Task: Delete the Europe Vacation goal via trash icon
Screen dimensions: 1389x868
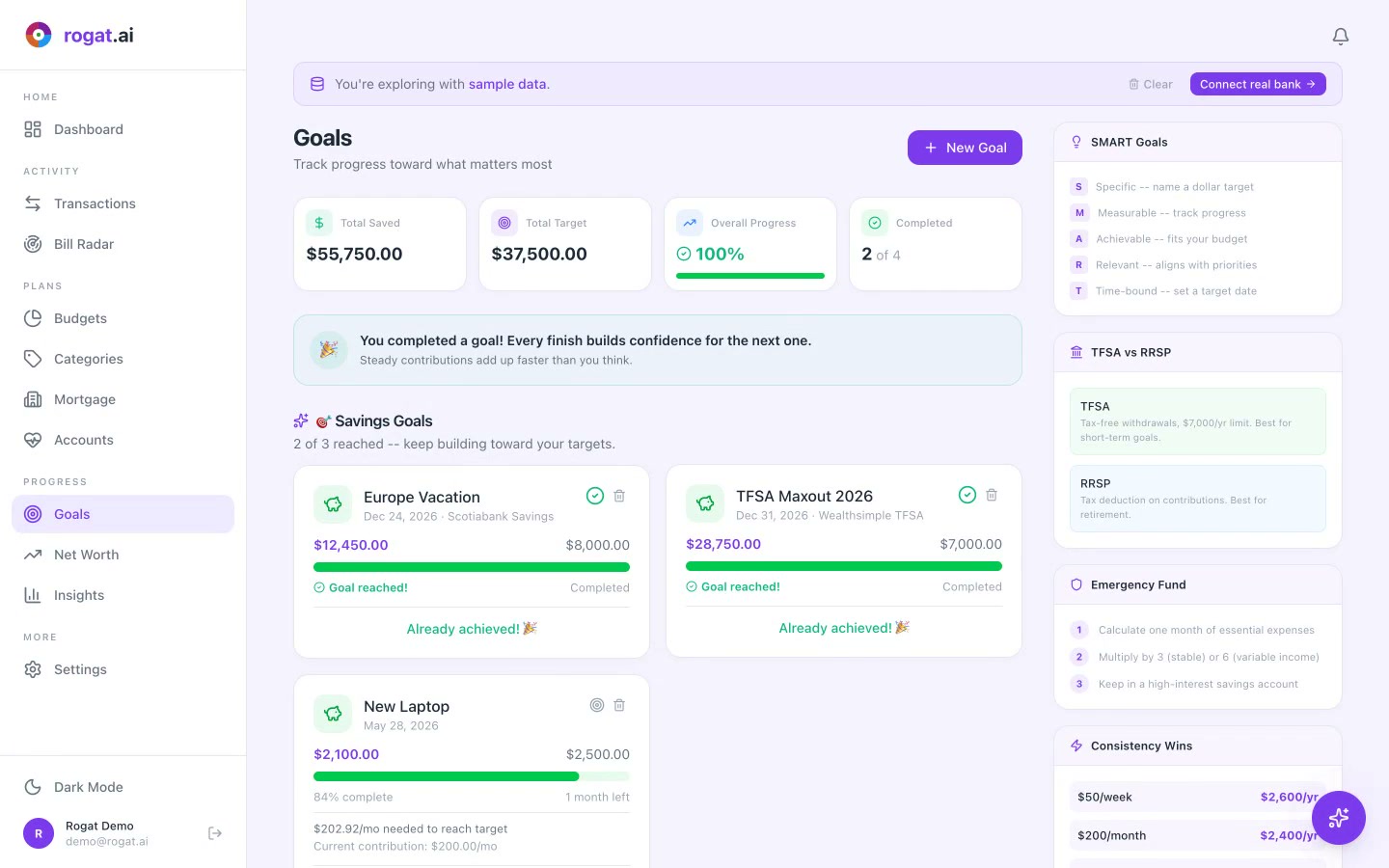Action: [619, 496]
